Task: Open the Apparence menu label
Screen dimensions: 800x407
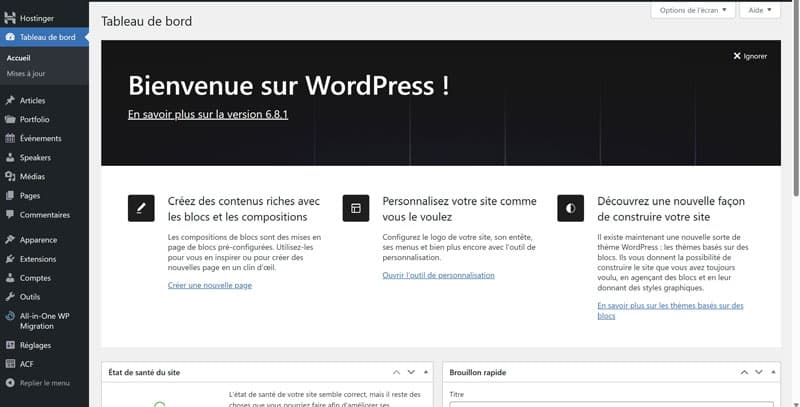Action: [38, 240]
